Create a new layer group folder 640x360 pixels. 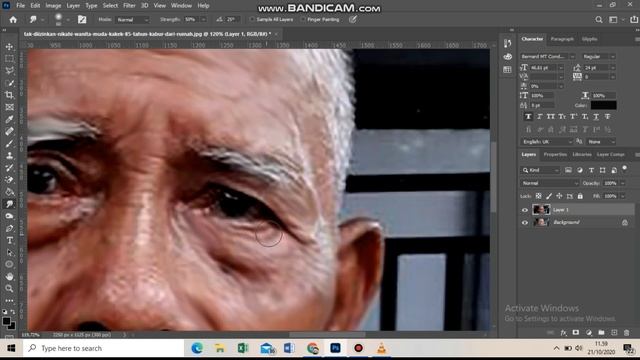click(601, 333)
